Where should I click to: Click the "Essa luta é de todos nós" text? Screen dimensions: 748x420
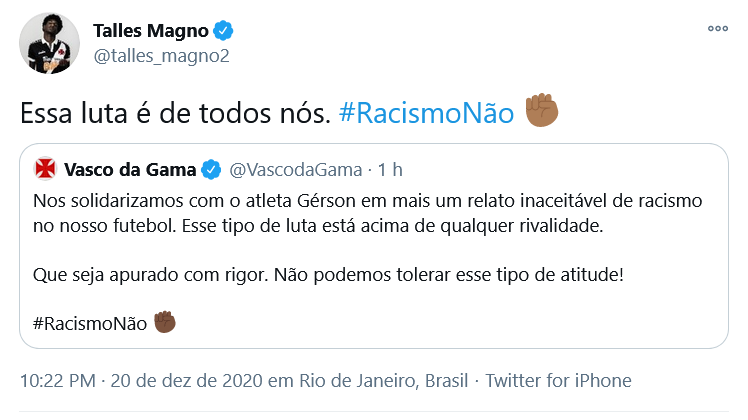click(174, 113)
